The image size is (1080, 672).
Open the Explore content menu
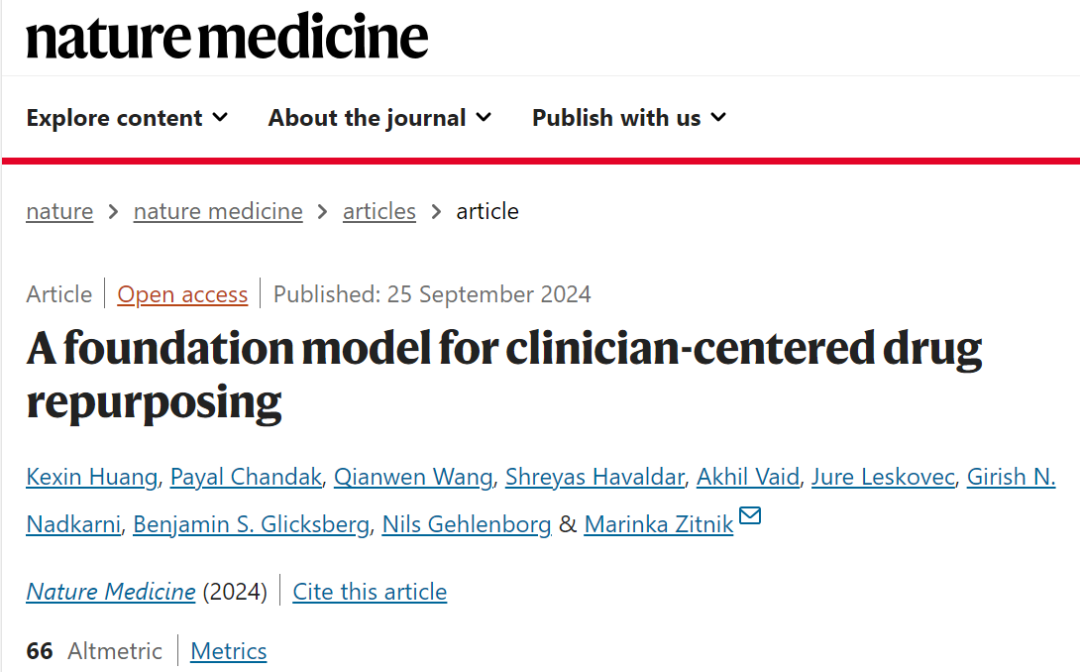pos(127,118)
